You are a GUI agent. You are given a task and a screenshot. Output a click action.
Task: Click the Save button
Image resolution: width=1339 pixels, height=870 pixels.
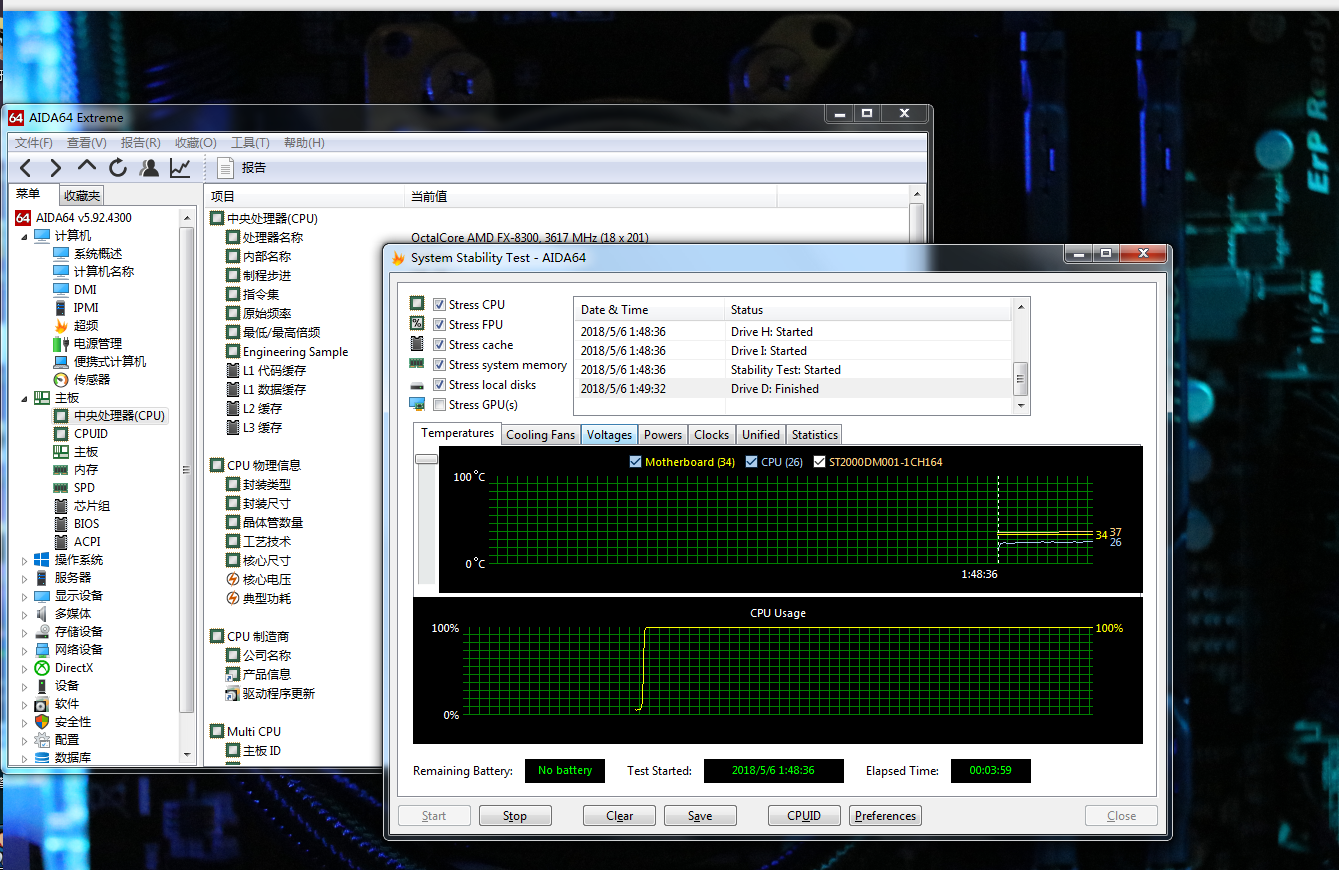(x=700, y=816)
